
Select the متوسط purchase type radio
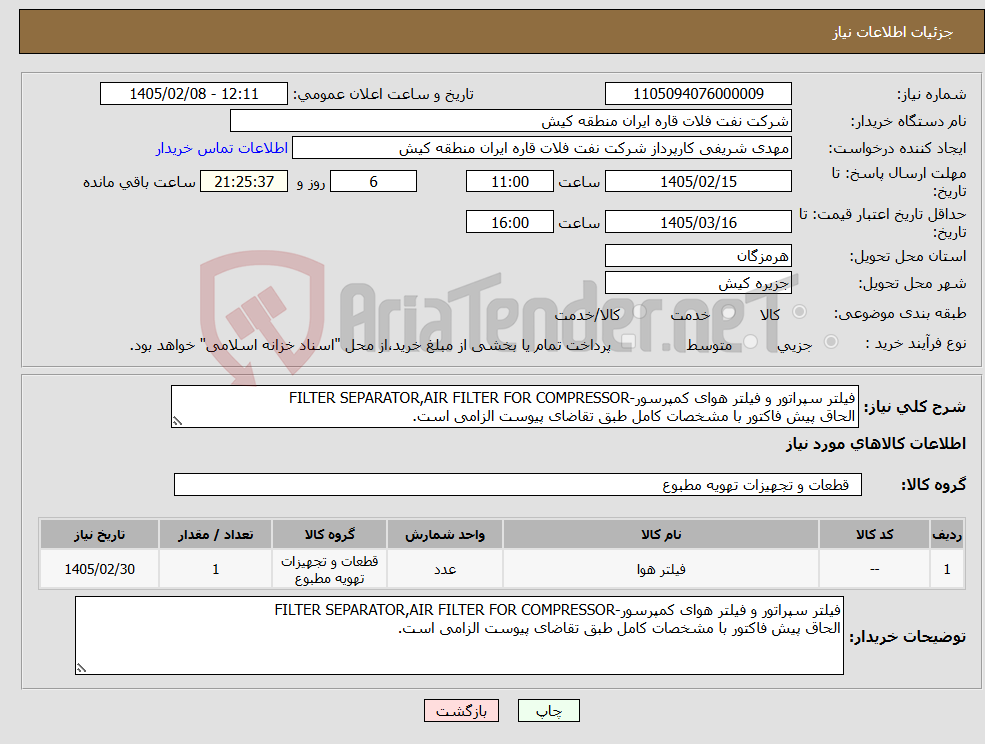tap(750, 341)
